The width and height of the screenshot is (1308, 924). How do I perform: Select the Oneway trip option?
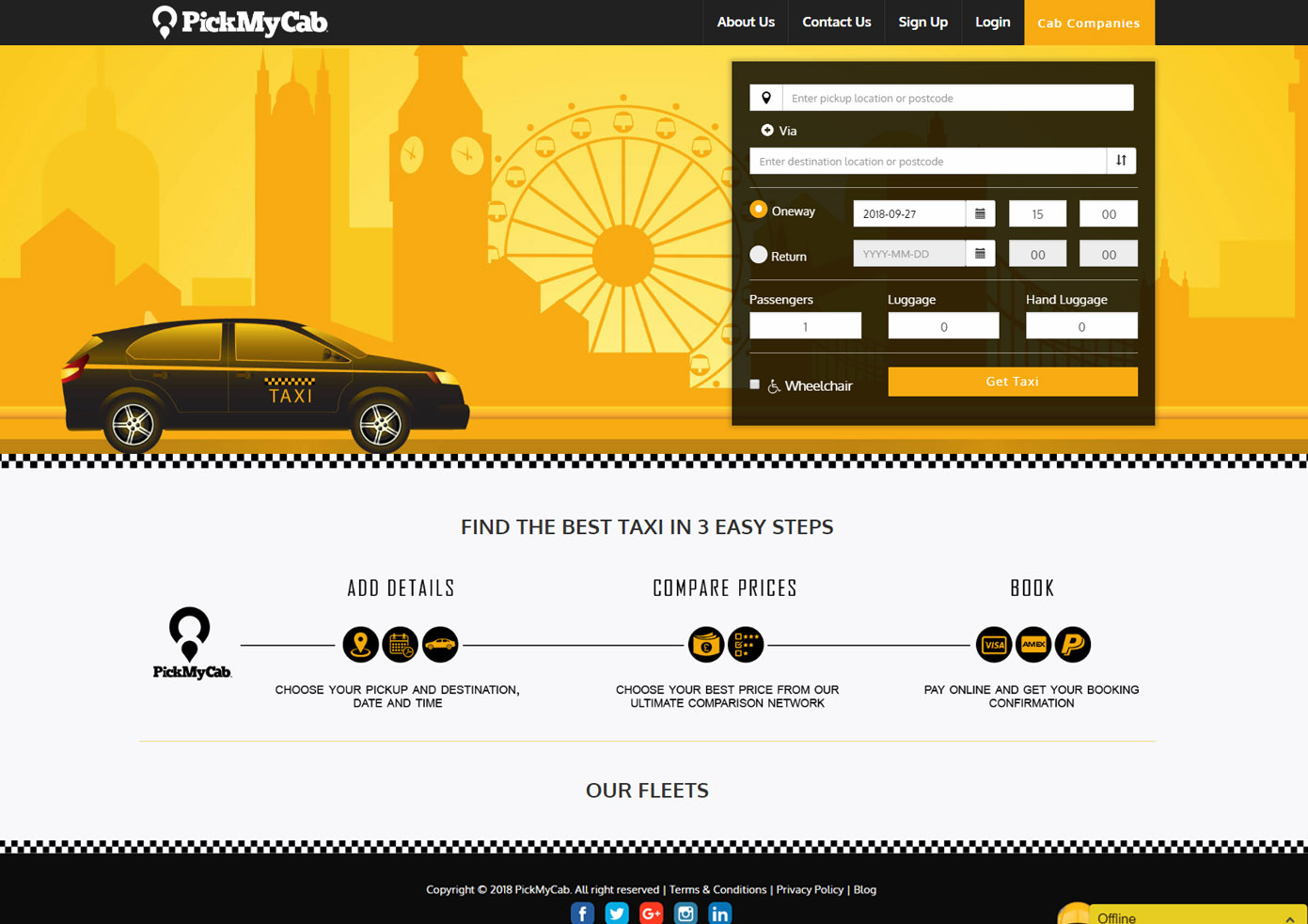(x=759, y=210)
